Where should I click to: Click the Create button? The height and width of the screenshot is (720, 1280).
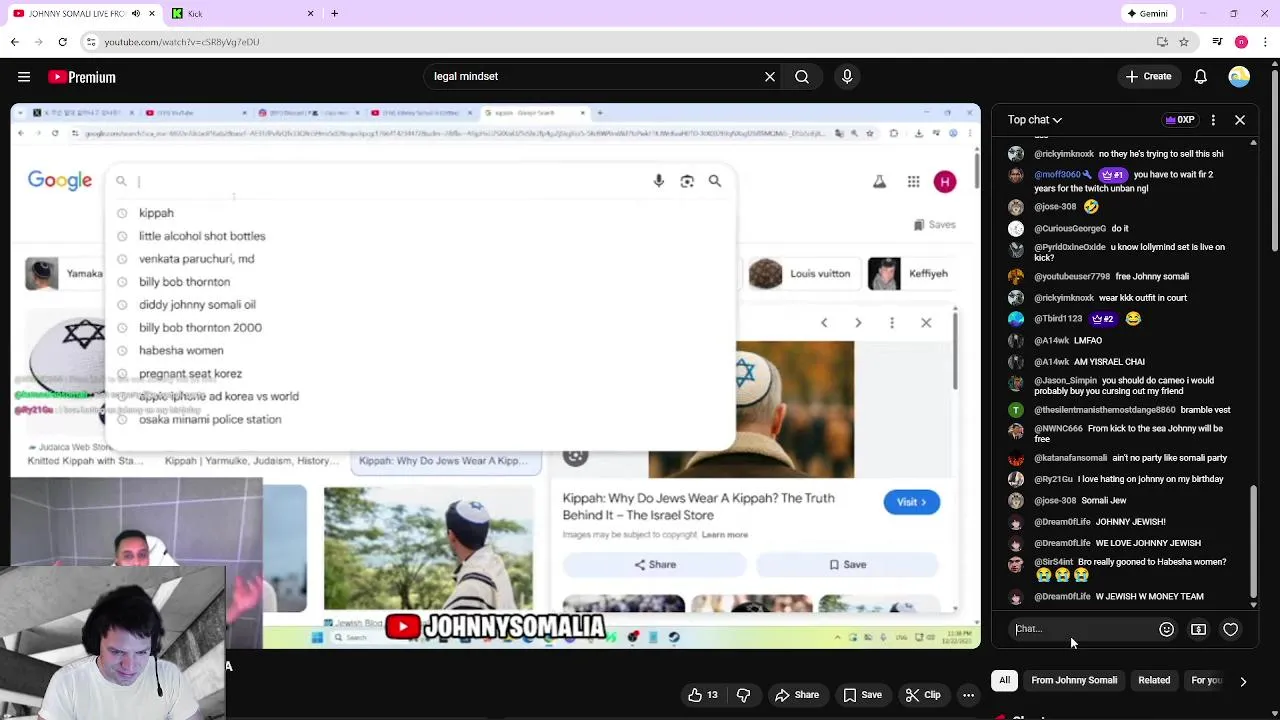pyautogui.click(x=1148, y=76)
